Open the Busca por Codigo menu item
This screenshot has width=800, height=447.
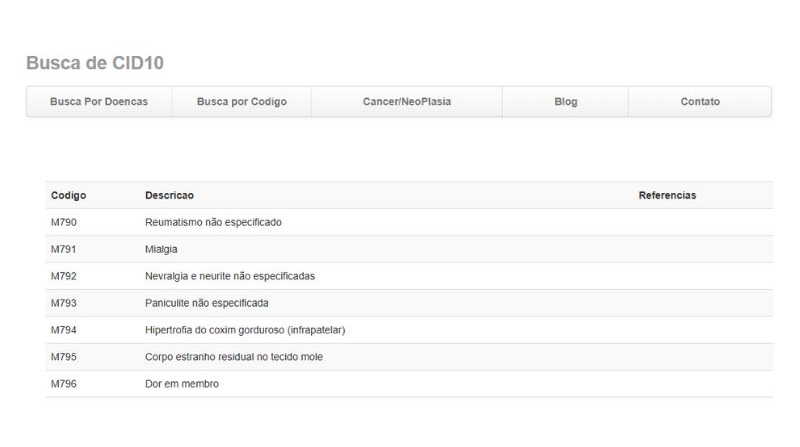(x=242, y=101)
